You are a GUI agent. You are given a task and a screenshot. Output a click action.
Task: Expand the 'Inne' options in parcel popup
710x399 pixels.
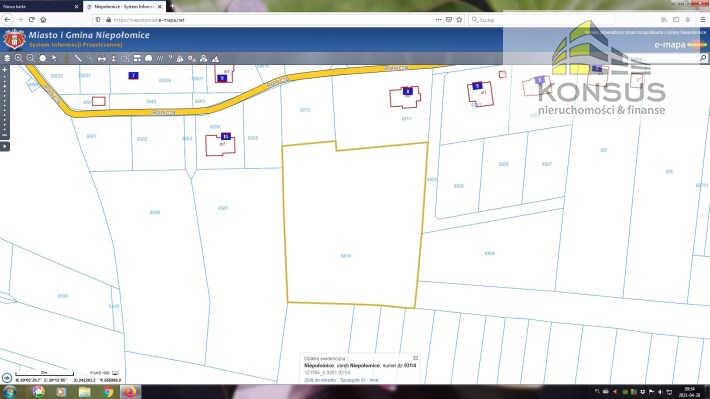[374, 380]
